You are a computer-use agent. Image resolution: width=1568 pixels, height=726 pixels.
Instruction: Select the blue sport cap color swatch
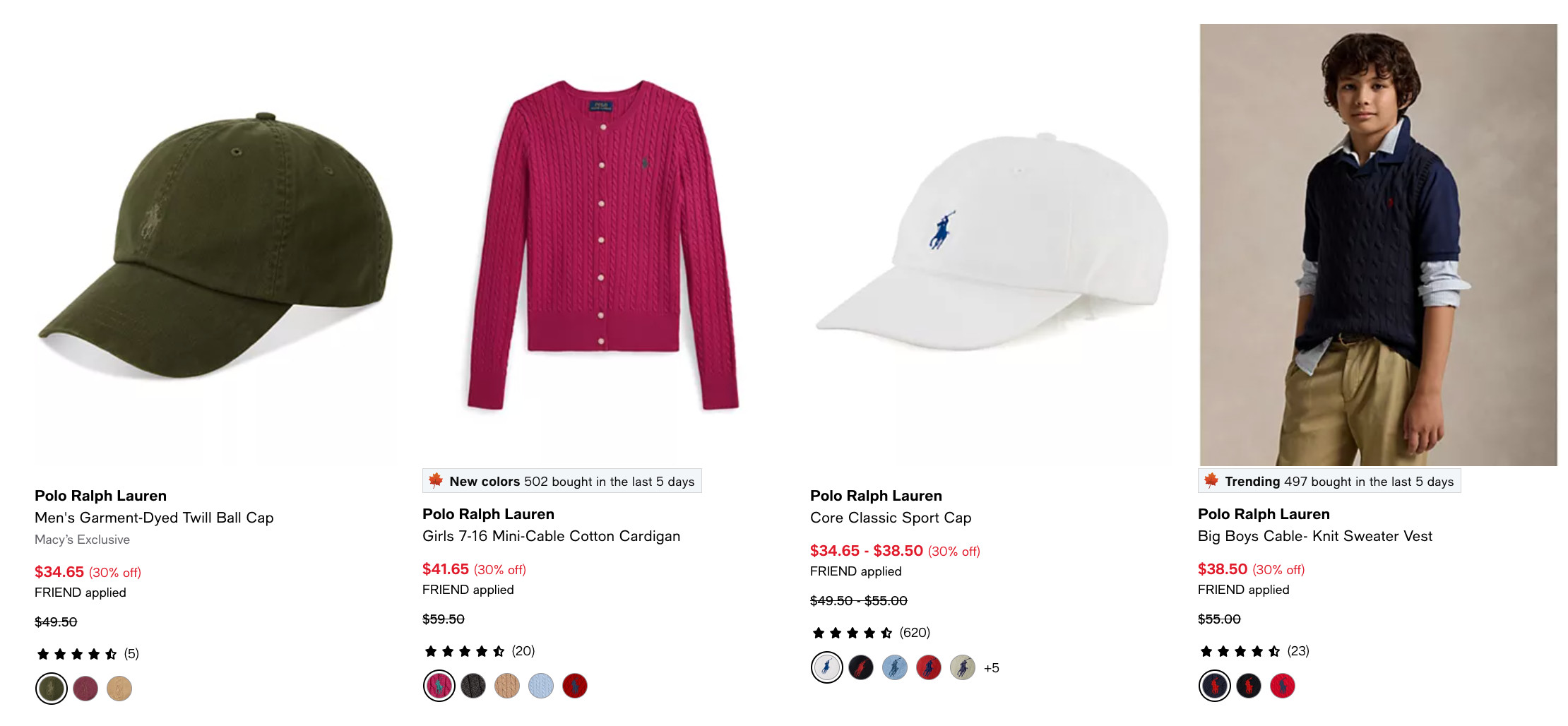tap(895, 667)
